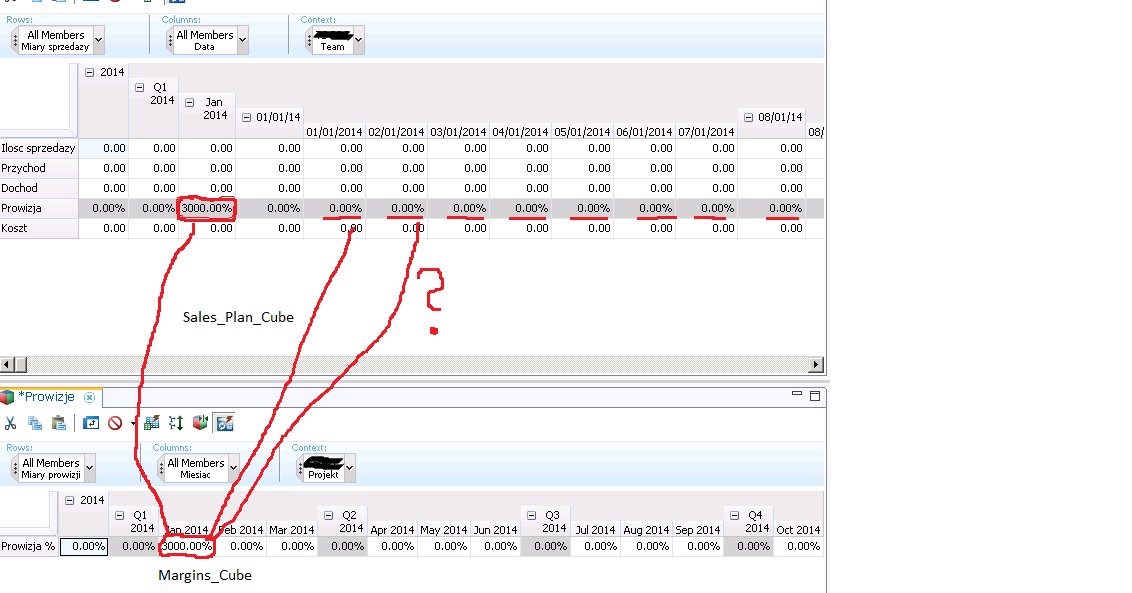Click the horizontal scrollbar right arrow
1132x593 pixels.
coord(817,365)
